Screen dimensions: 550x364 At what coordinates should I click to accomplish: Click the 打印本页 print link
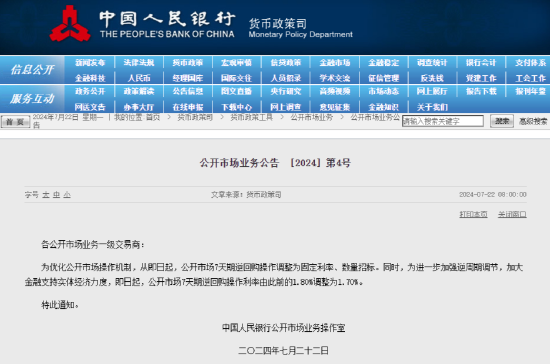474,214
